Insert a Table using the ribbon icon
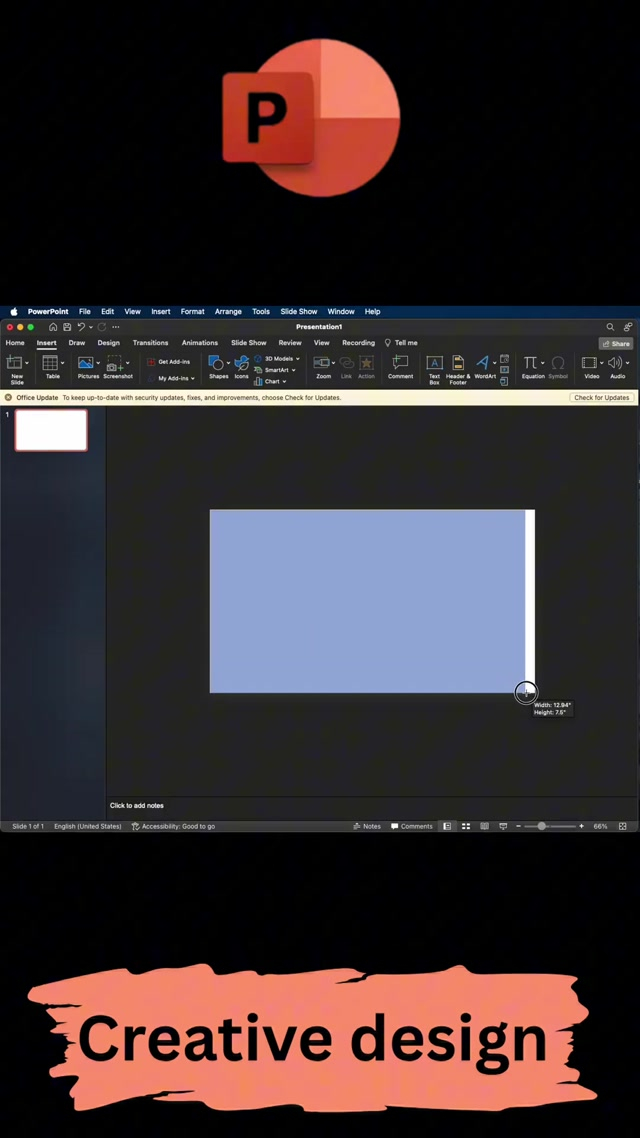Screen dimensions: 640x1138 click(x=51, y=364)
